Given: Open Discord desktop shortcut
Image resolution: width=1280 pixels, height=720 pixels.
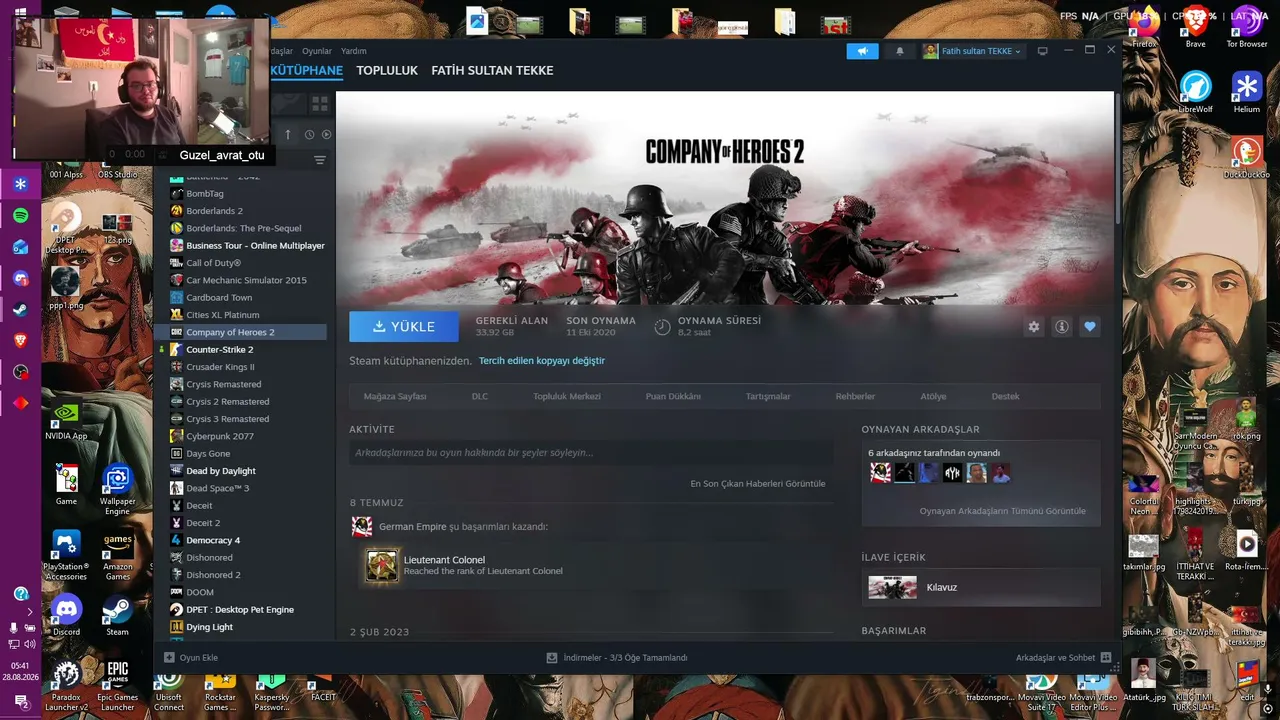Looking at the screenshot, I should point(66,613).
